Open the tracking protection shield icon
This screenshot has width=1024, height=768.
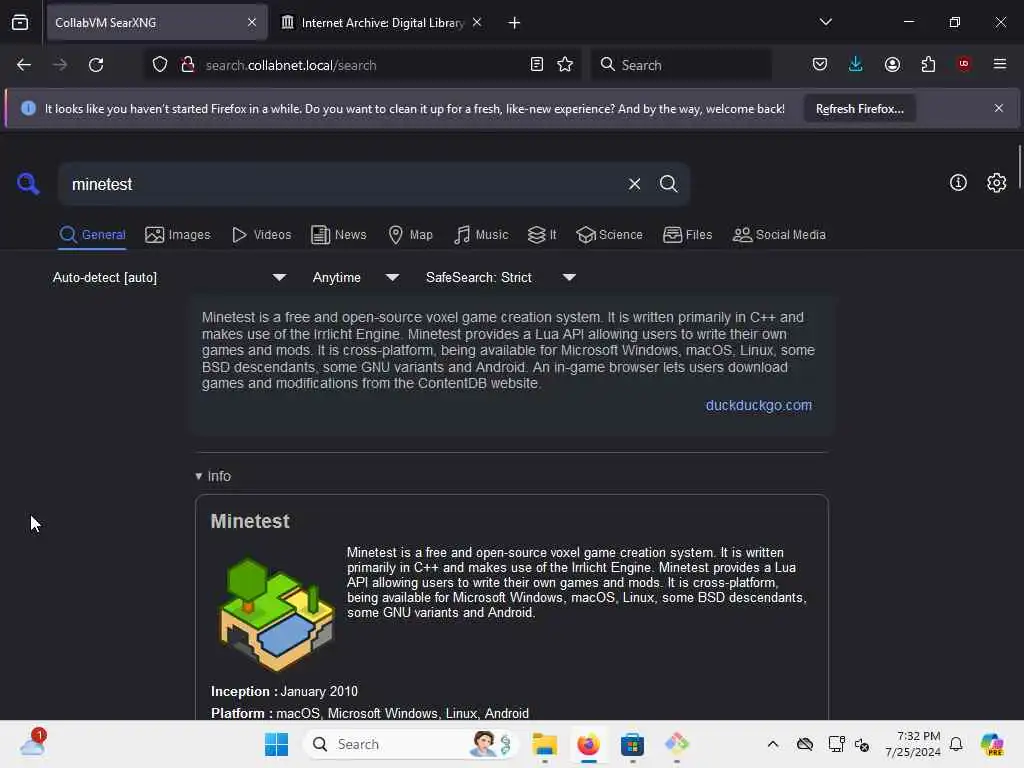160,65
